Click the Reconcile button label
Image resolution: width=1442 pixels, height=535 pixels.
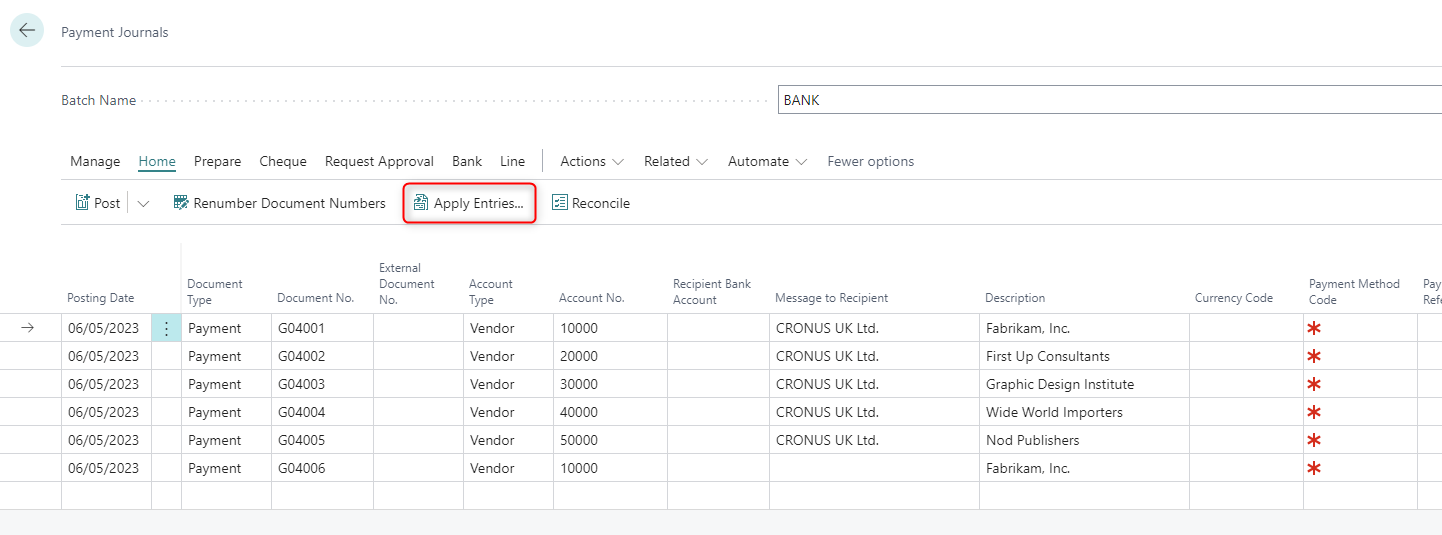601,203
